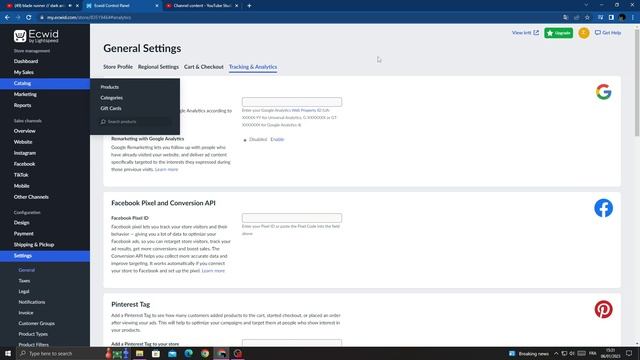Open the browser profile avatar

pyautogui.click(x=622, y=18)
